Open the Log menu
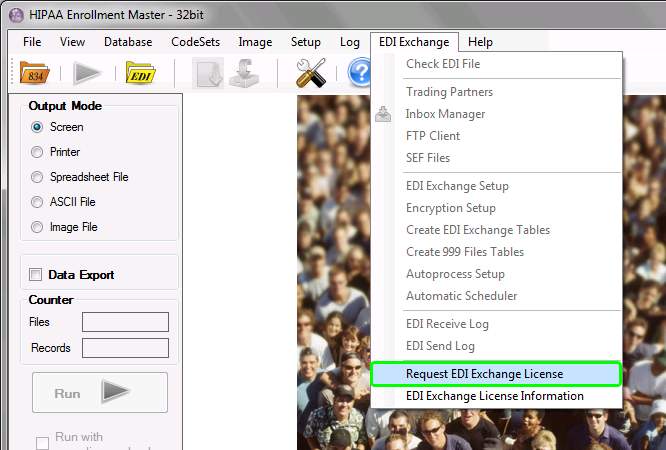This screenshot has height=450, width=666. [x=350, y=42]
